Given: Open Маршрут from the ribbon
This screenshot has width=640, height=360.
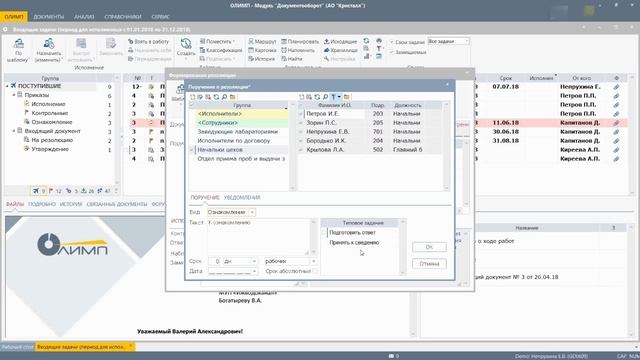Looking at the screenshot, I should 262,41.
